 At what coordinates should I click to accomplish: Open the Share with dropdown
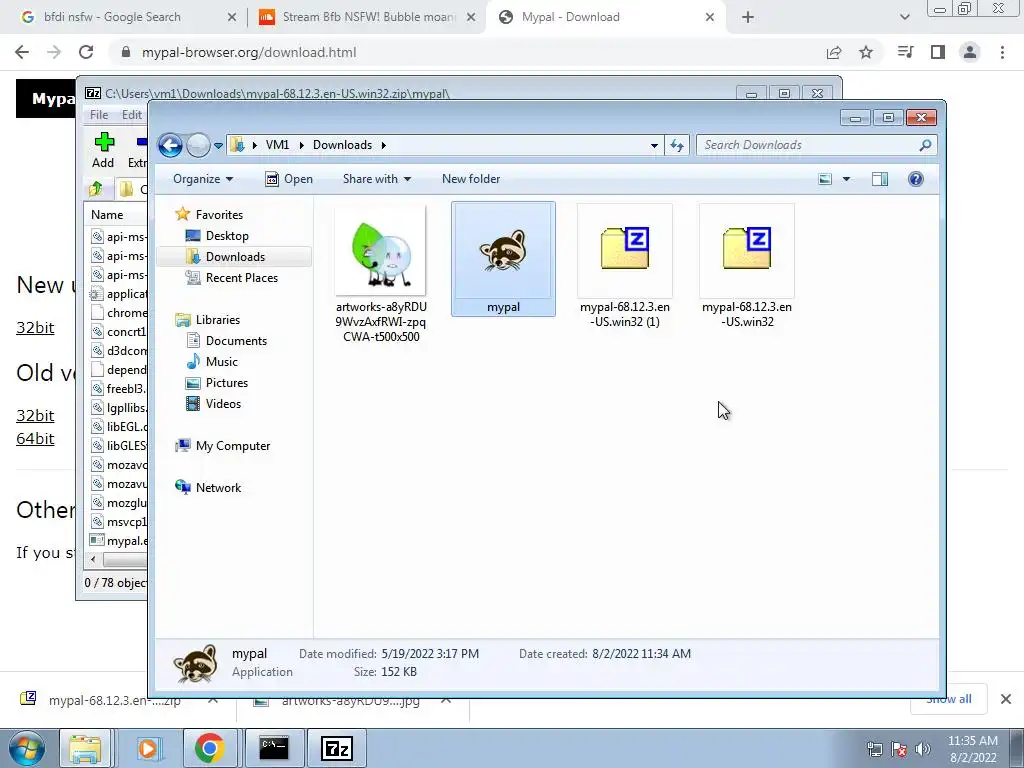(x=377, y=179)
